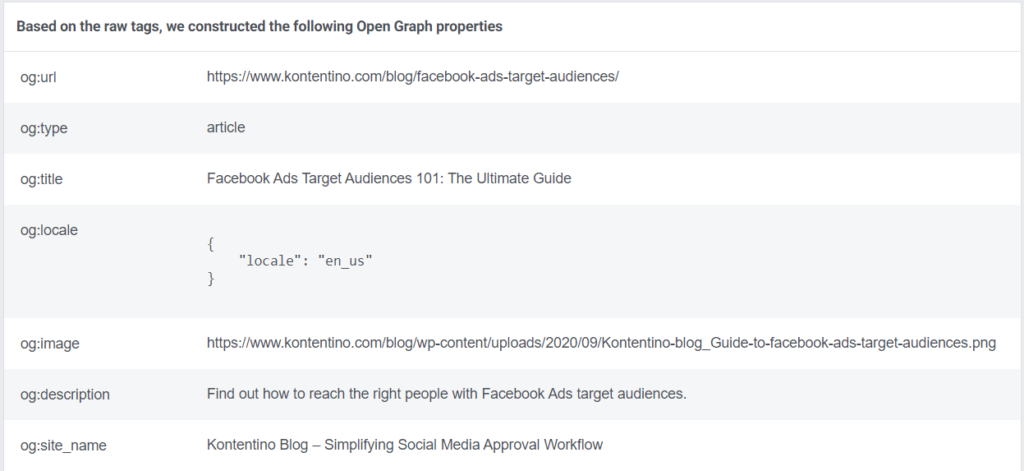Viewport: 1024px width, 471px height.
Task: Select the "Facebook Ads Target Audiences 101" title text
Action: 389,179
